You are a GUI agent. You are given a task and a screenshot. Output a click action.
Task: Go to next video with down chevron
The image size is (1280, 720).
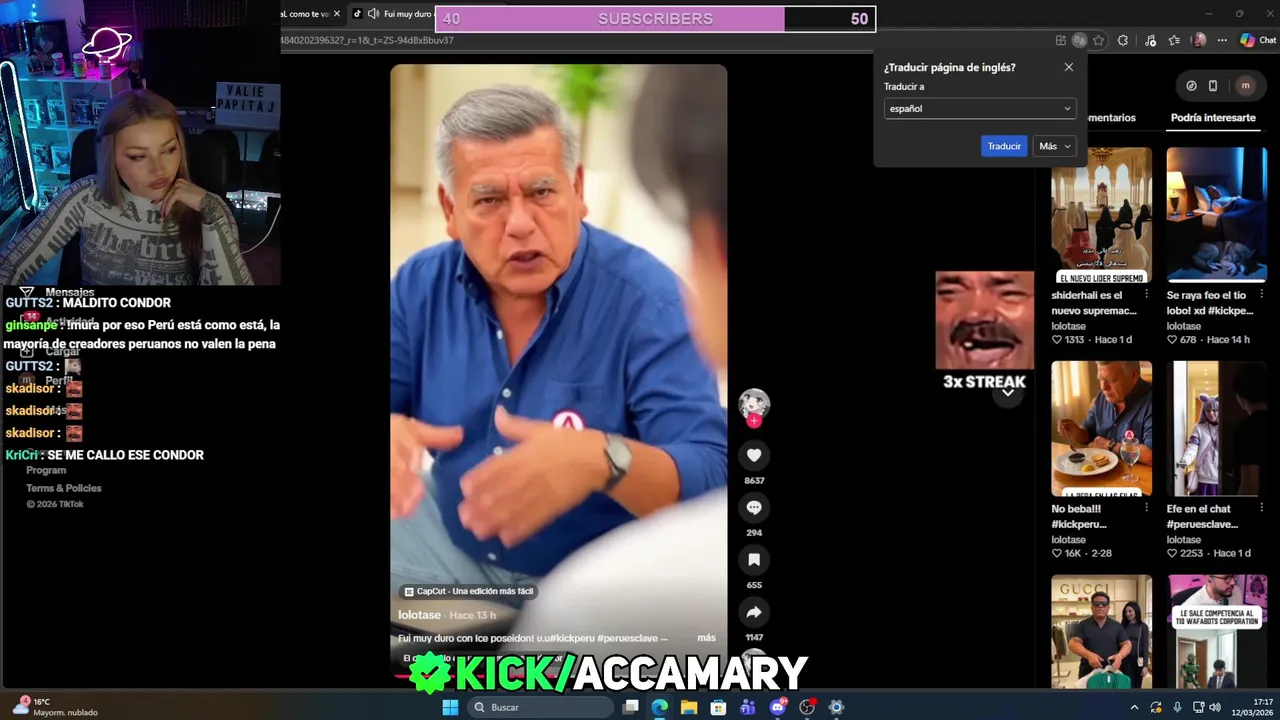1008,392
